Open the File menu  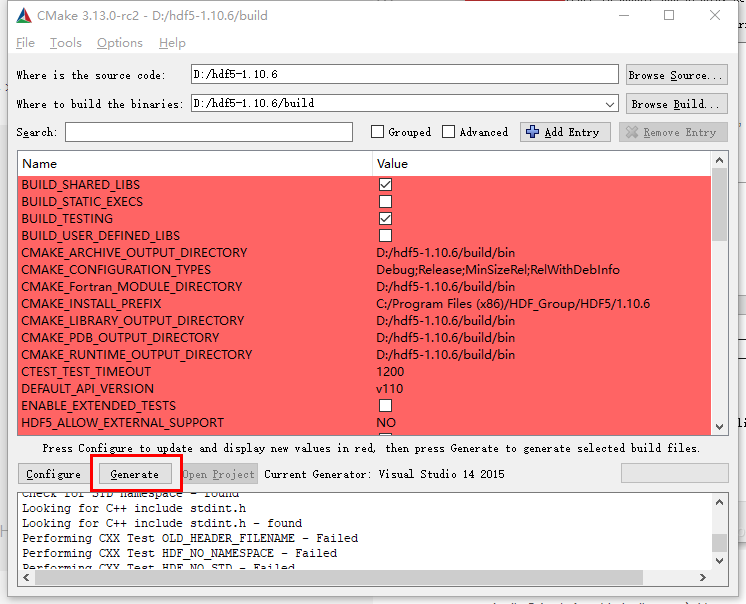[25, 43]
